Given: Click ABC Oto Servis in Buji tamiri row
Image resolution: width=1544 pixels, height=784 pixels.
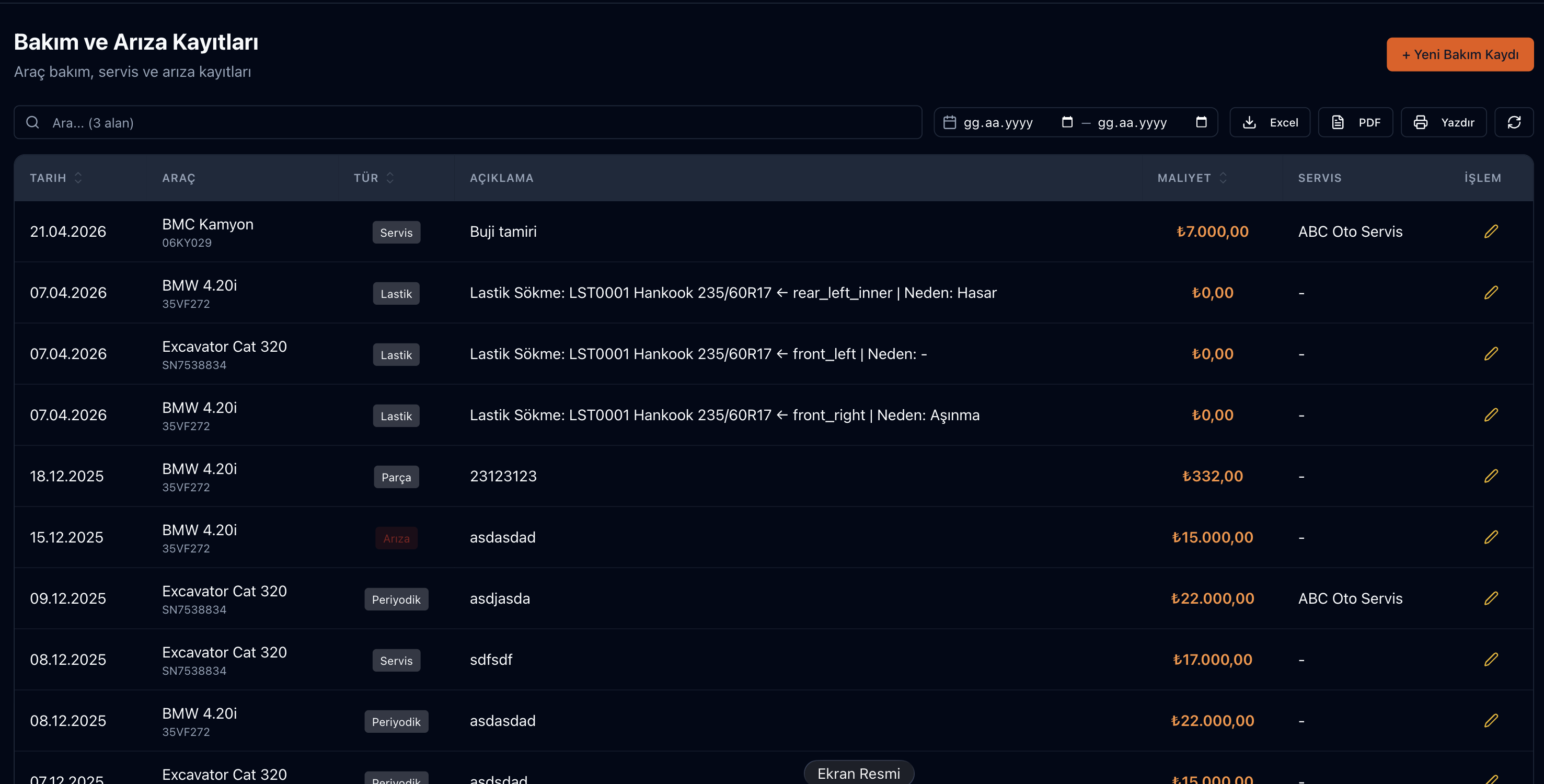Looking at the screenshot, I should [x=1350, y=232].
